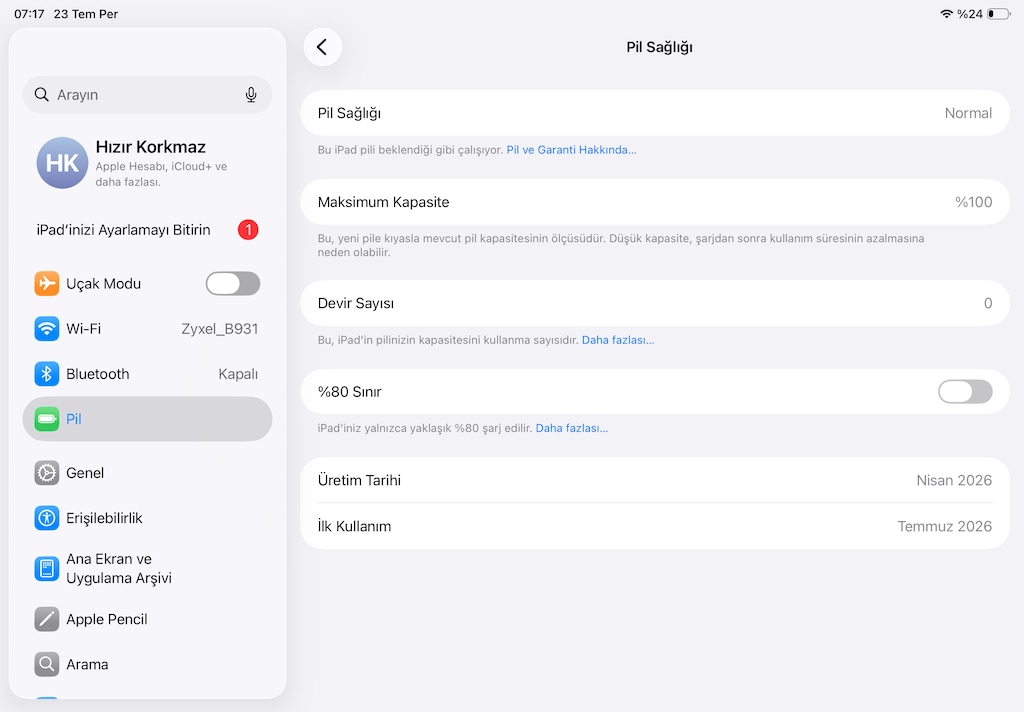Open Daha fazlası link under %80 Sınır
The height and width of the screenshot is (712, 1024).
pyautogui.click(x=571, y=429)
